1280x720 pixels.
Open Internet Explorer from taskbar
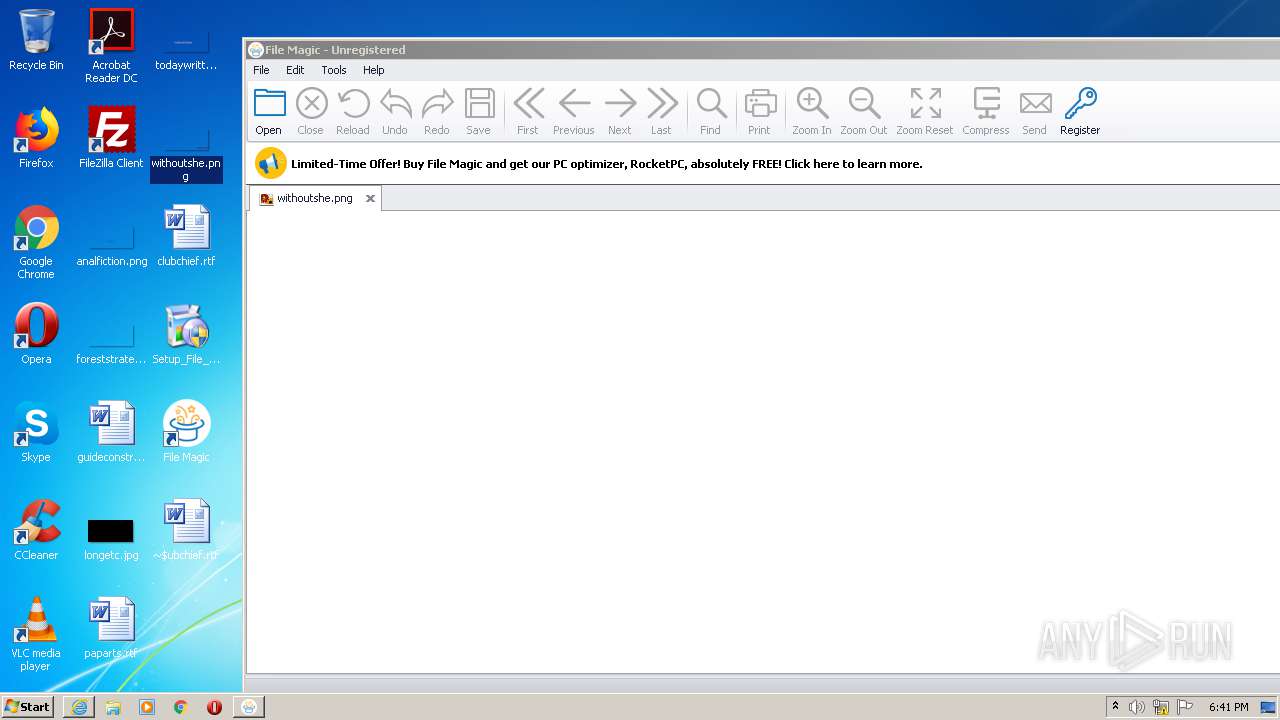click(79, 707)
